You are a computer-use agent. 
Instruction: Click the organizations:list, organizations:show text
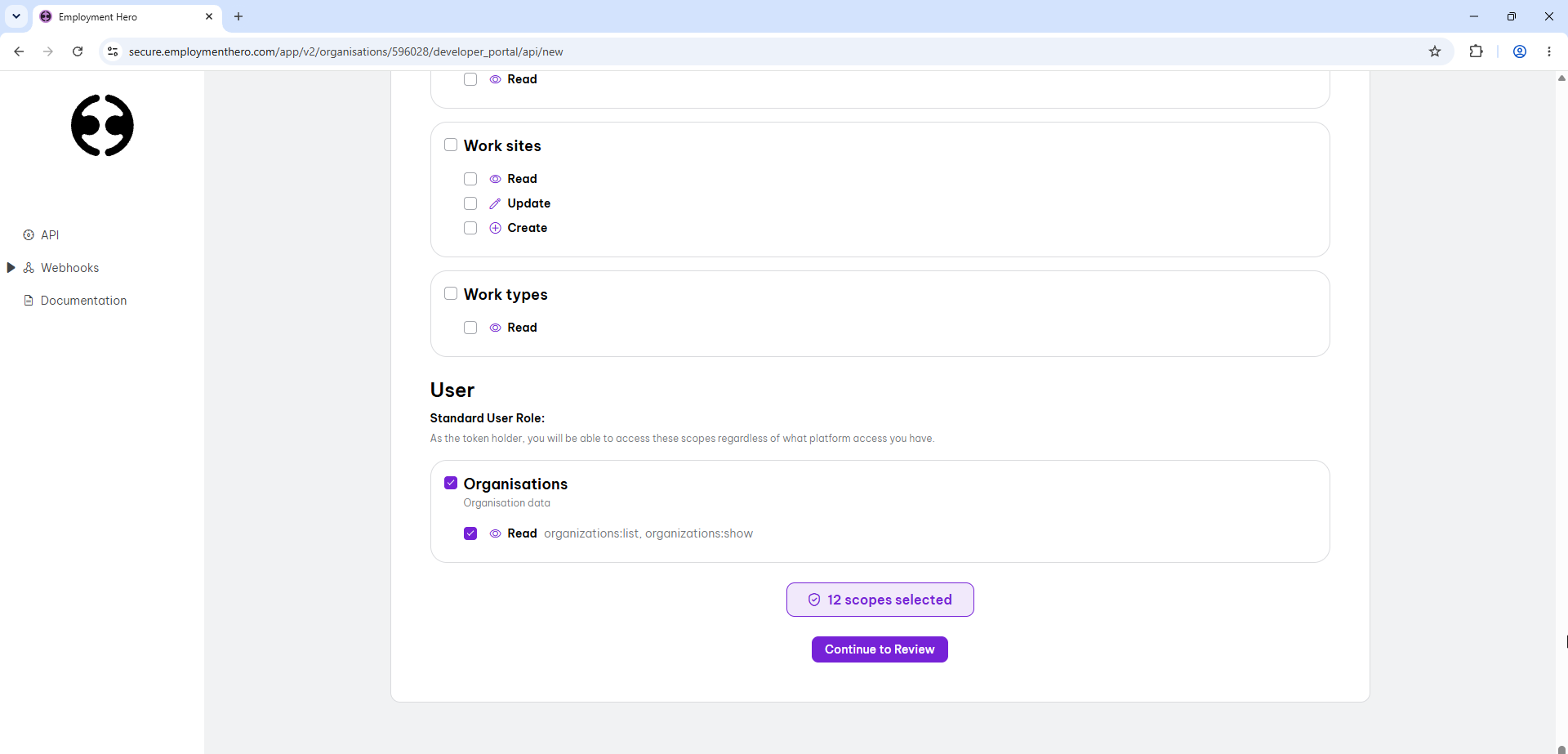click(x=648, y=533)
